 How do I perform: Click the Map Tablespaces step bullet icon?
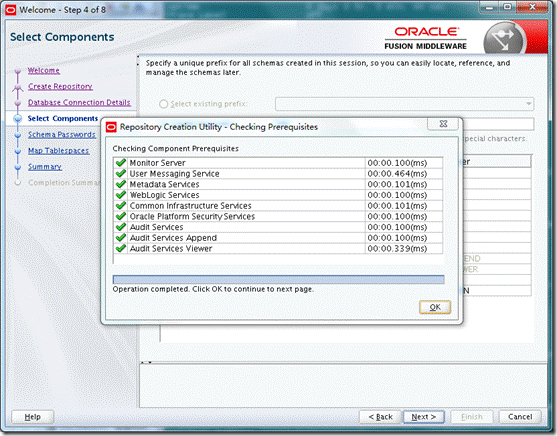point(18,151)
